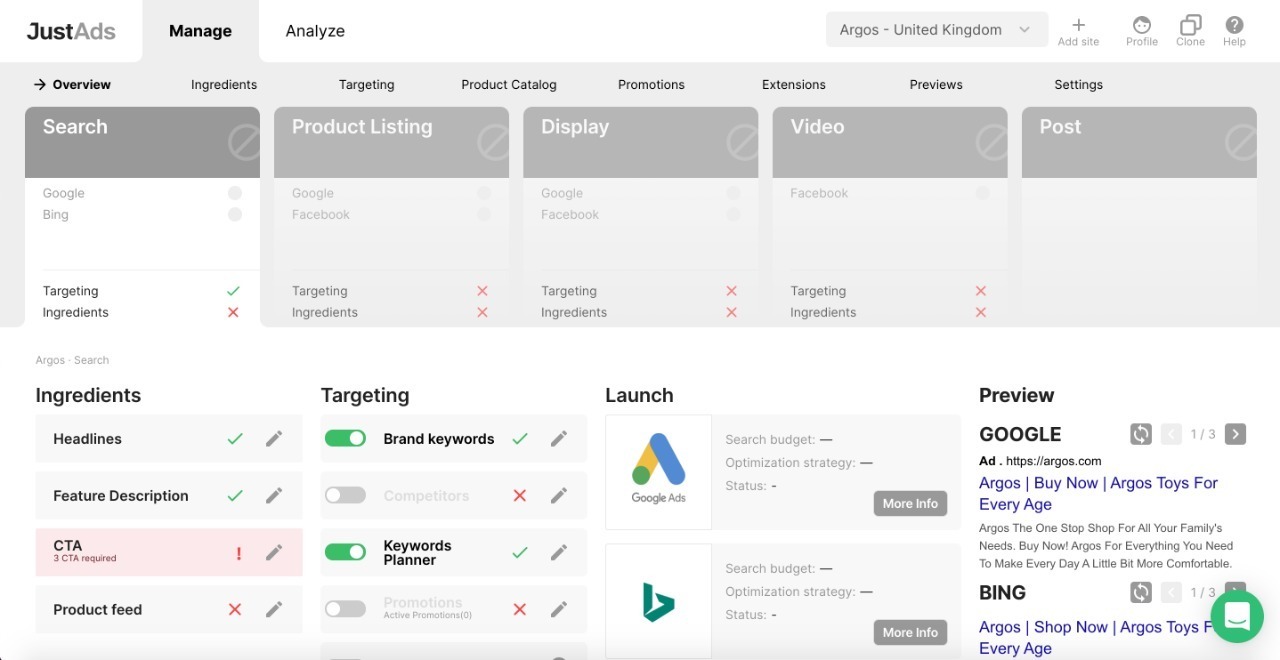
Task: Click the Google Ads logo thumbnail
Action: point(659,472)
